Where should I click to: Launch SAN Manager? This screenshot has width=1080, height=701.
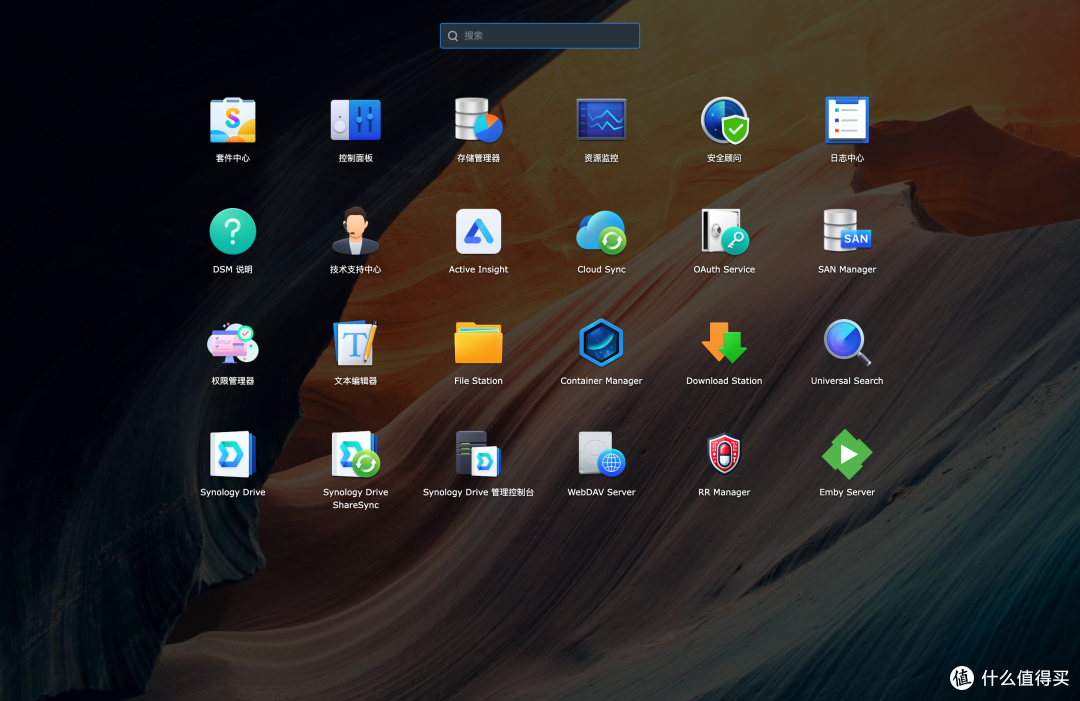tap(847, 232)
